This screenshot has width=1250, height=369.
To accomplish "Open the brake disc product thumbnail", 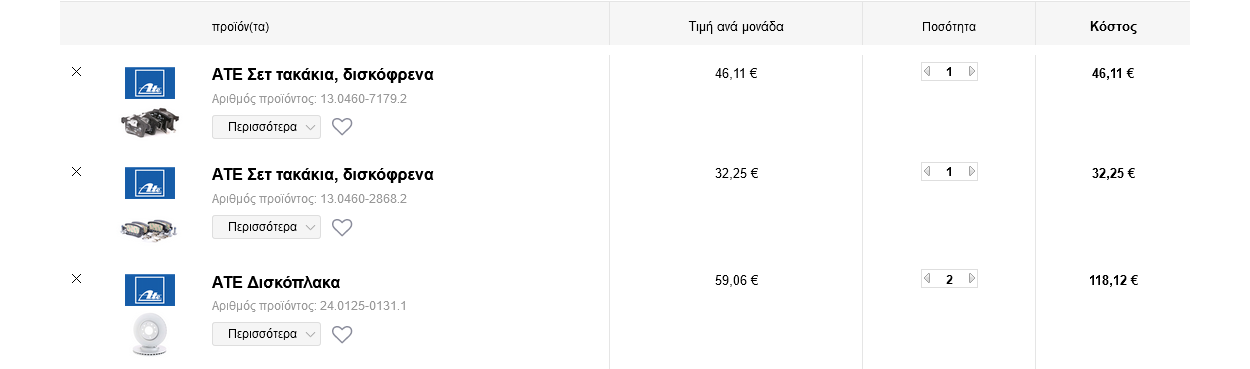I will tap(149, 335).
